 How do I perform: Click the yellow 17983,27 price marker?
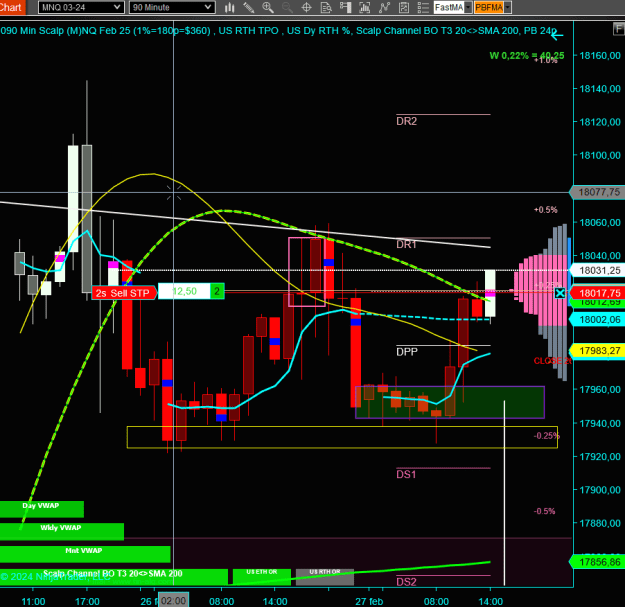(x=597, y=351)
